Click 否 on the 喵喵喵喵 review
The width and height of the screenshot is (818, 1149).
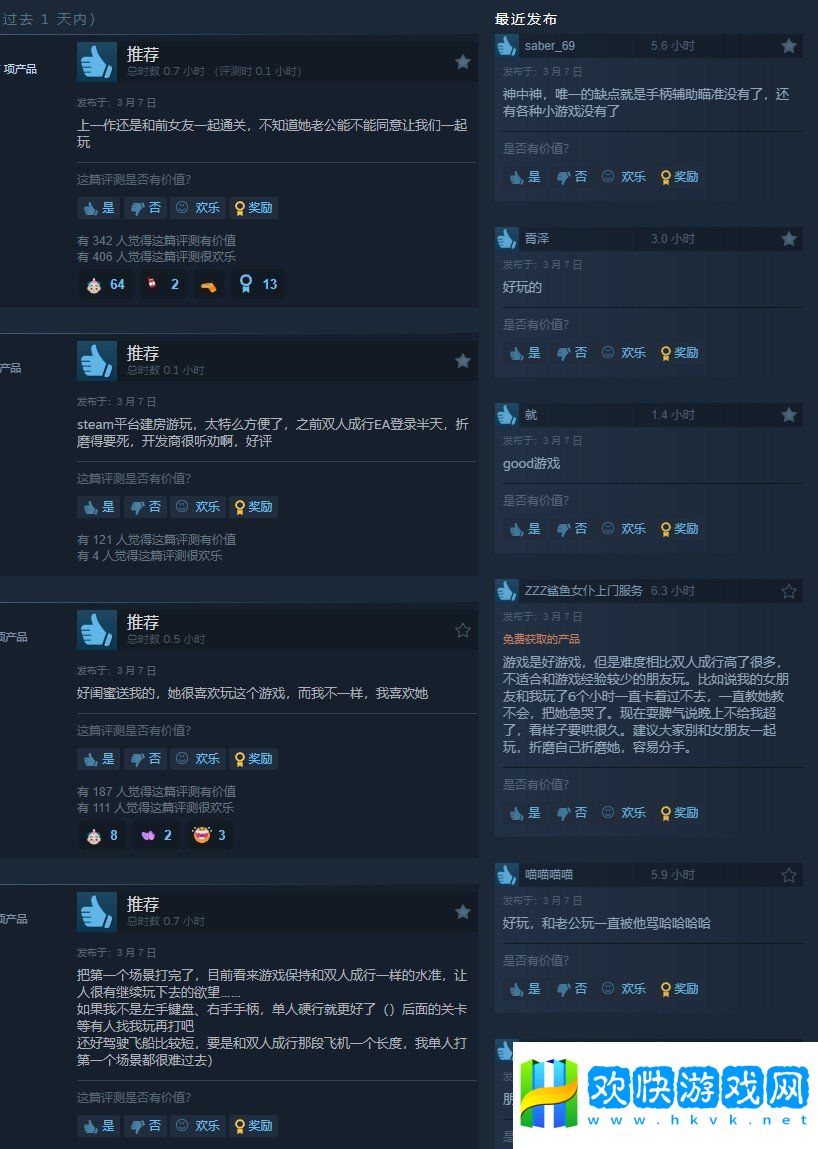pyautogui.click(x=572, y=989)
